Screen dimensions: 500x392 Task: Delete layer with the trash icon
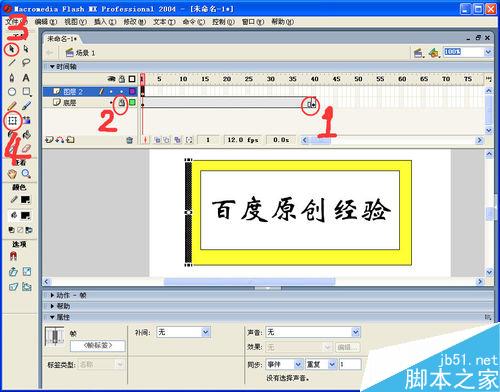(130, 140)
